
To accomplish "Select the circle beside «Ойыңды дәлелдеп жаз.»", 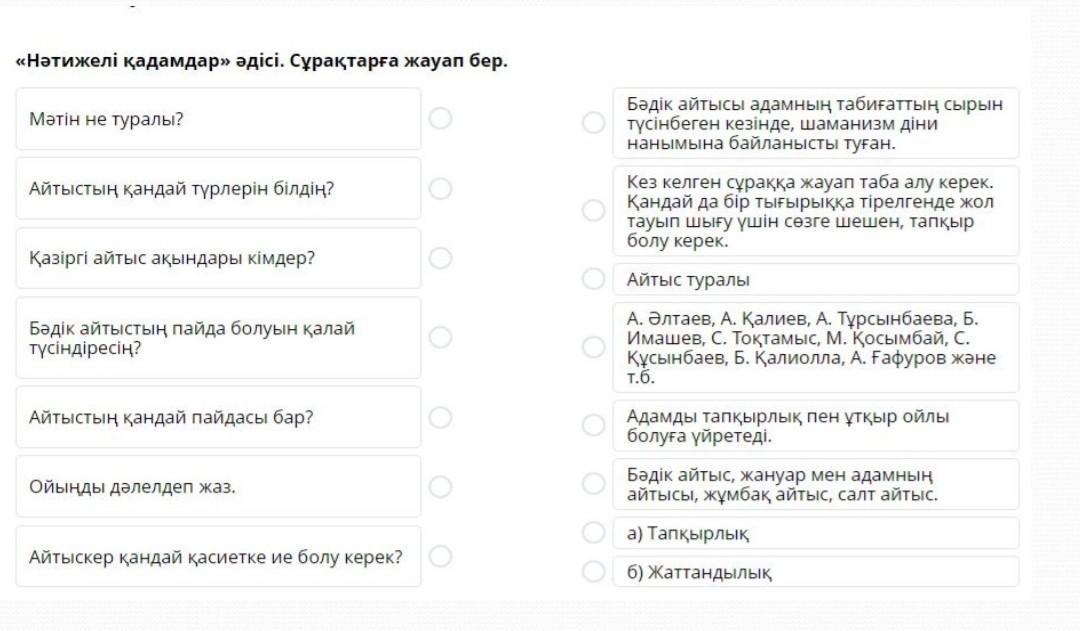I will pos(440,487).
